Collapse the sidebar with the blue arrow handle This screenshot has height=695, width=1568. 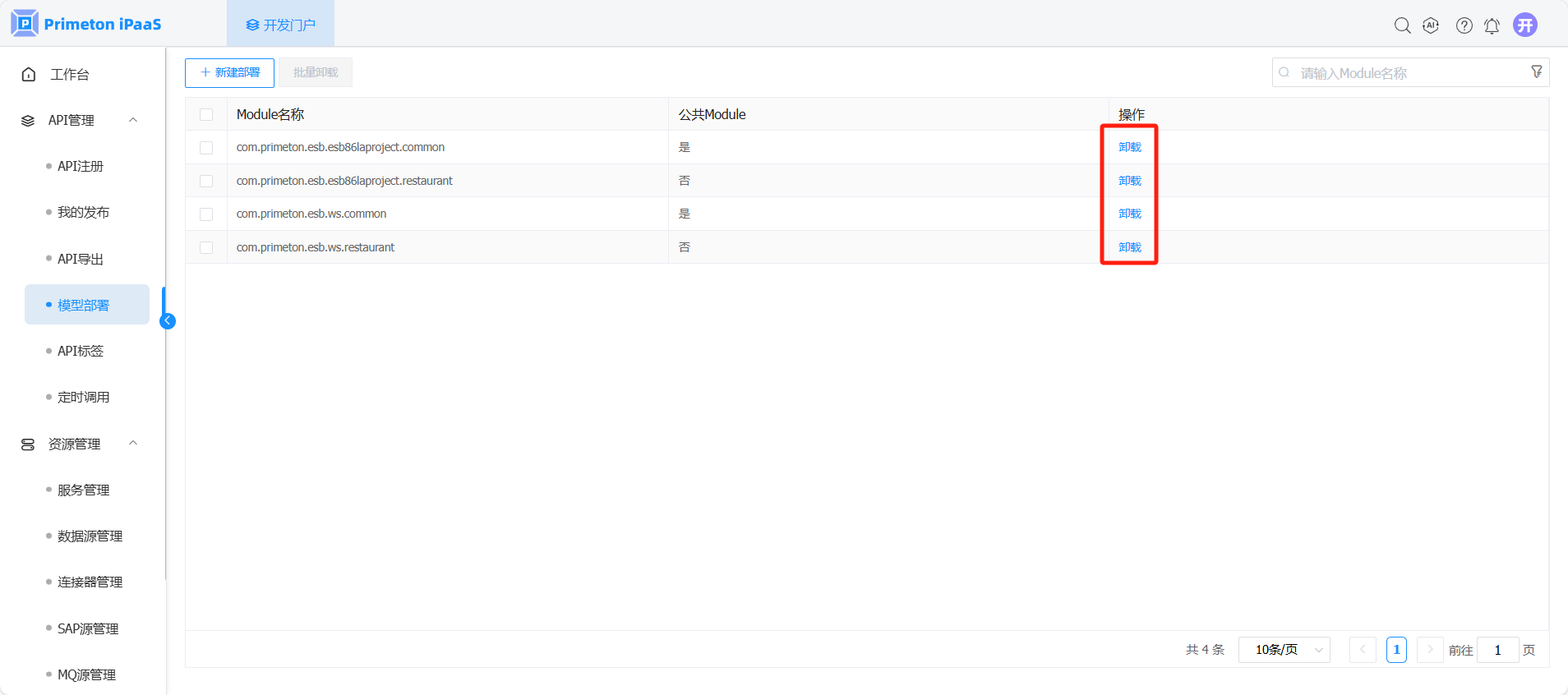[x=168, y=321]
